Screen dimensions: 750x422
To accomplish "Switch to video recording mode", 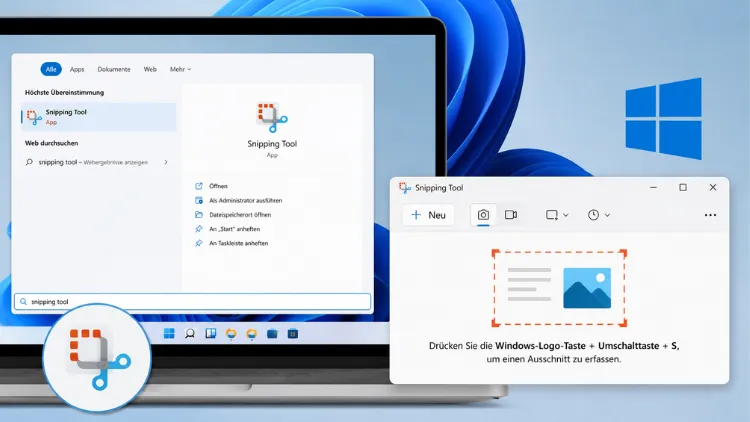I will [511, 215].
